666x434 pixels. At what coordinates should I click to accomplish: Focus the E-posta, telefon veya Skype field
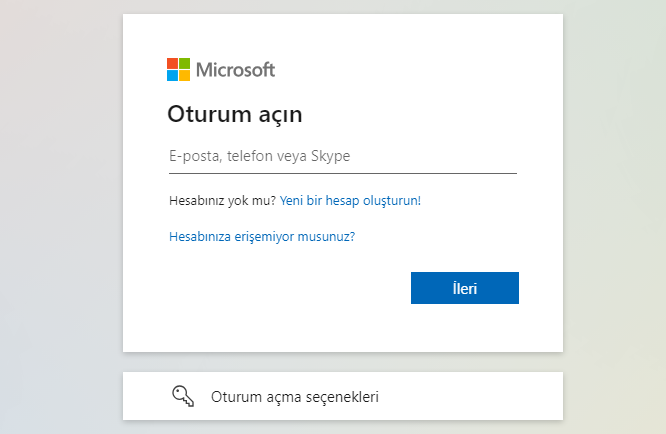(x=343, y=156)
